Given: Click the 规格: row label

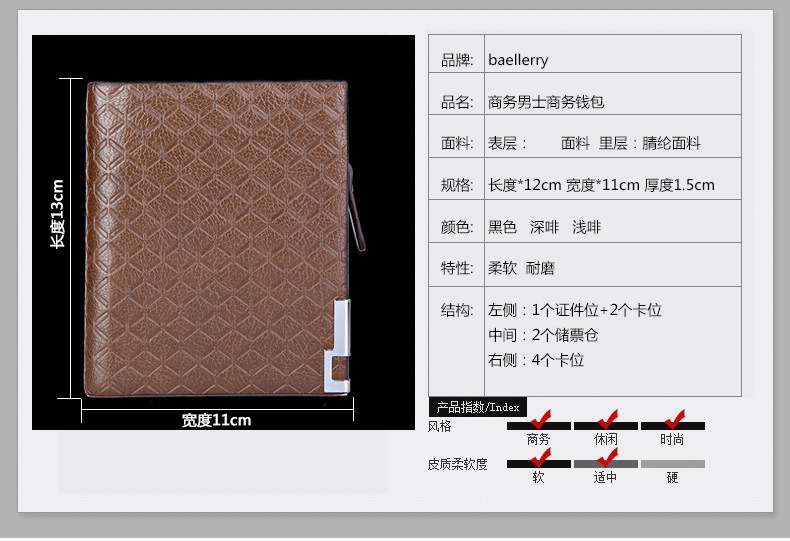Looking at the screenshot, I should (457, 185).
